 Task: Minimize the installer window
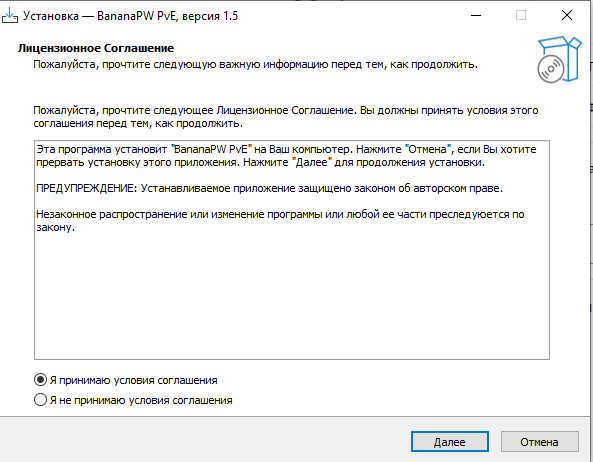[476, 16]
